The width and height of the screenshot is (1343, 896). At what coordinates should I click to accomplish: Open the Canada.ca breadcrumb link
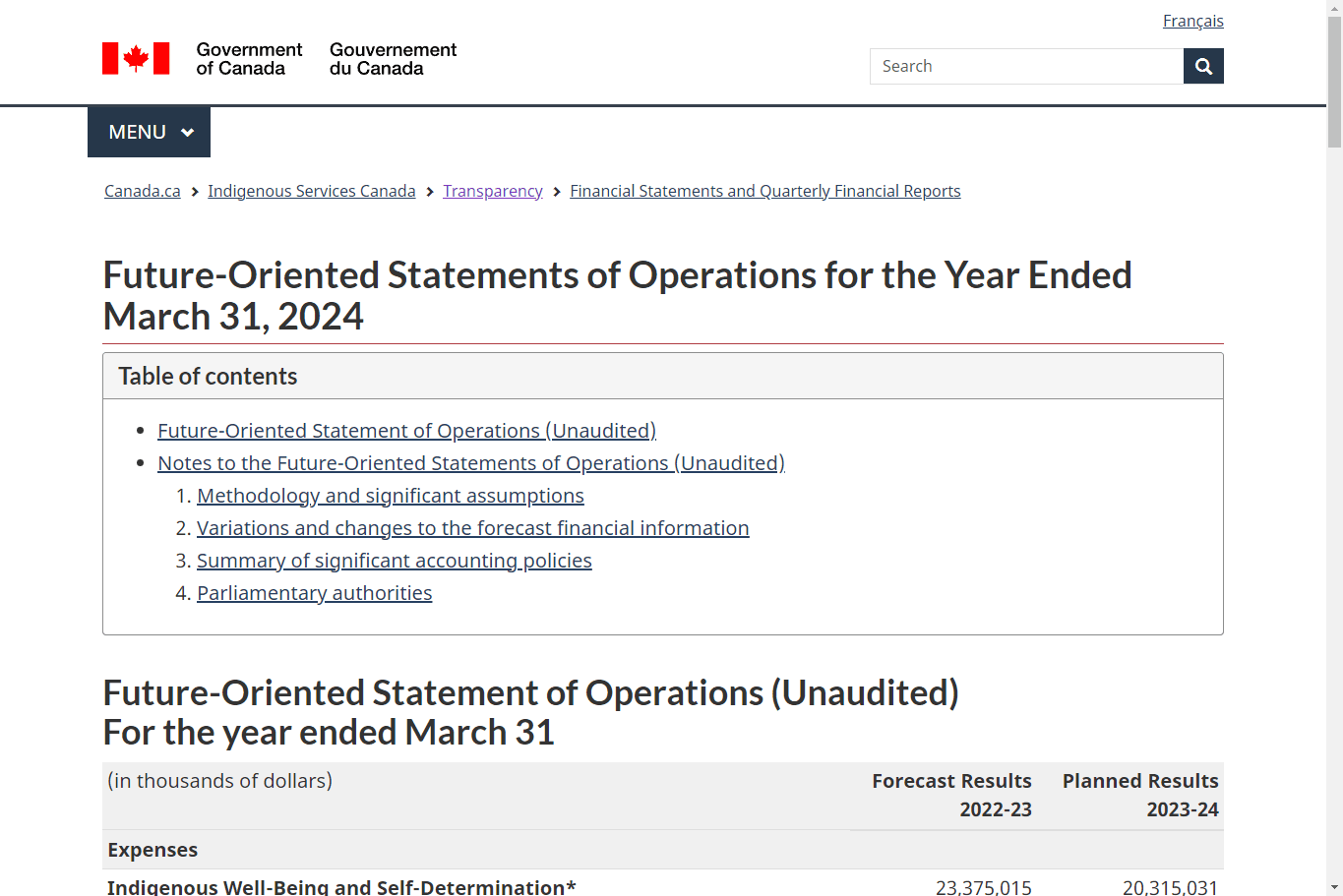pos(142,191)
